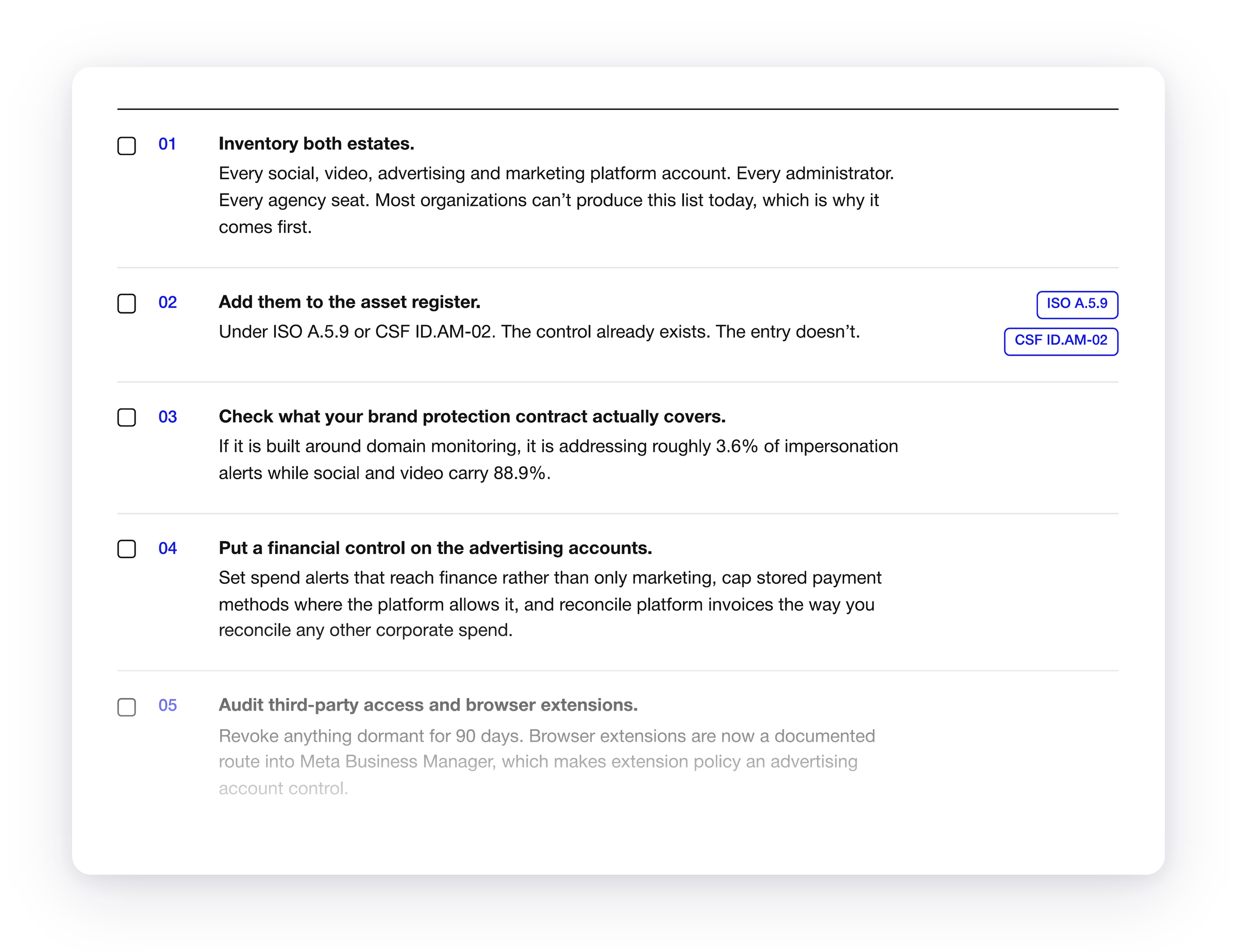Click the step number 04
This screenshot has width=1237, height=952.
coord(167,548)
